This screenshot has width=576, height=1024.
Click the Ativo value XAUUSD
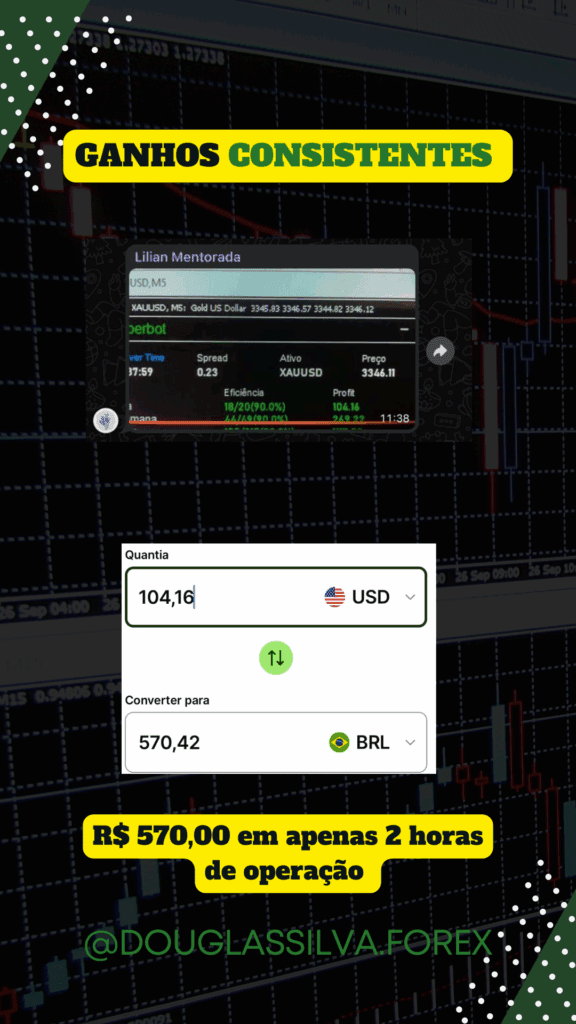click(300, 373)
